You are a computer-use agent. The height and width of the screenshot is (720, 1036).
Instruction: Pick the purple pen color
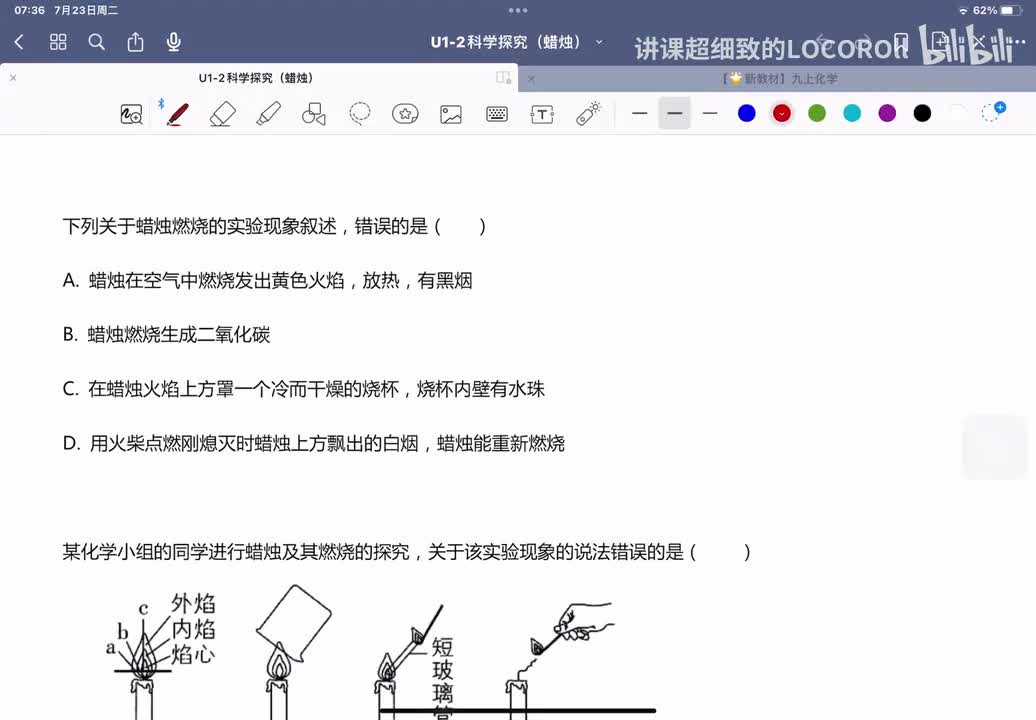click(887, 114)
